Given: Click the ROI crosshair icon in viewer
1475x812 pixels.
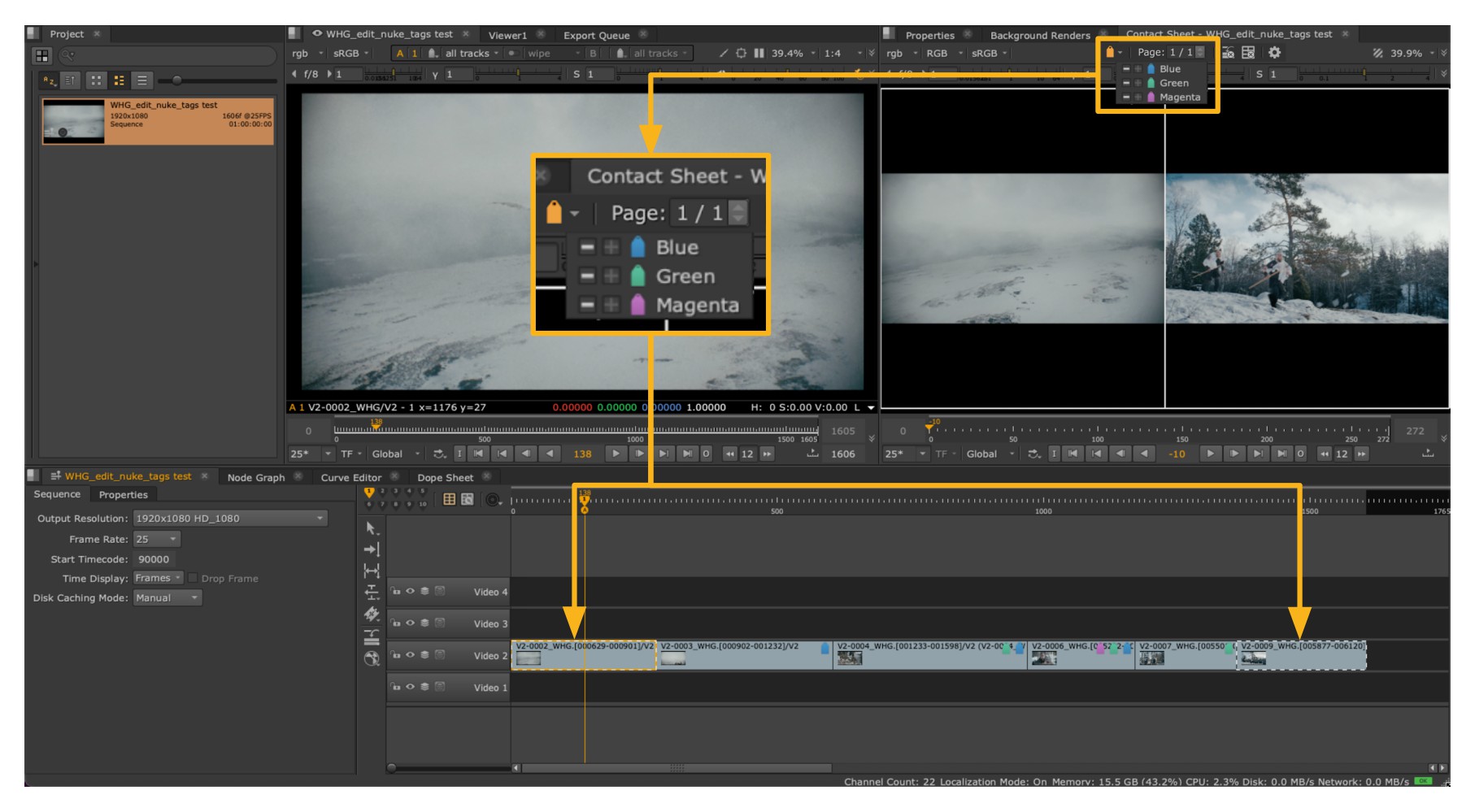Looking at the screenshot, I should pyautogui.click(x=741, y=54).
